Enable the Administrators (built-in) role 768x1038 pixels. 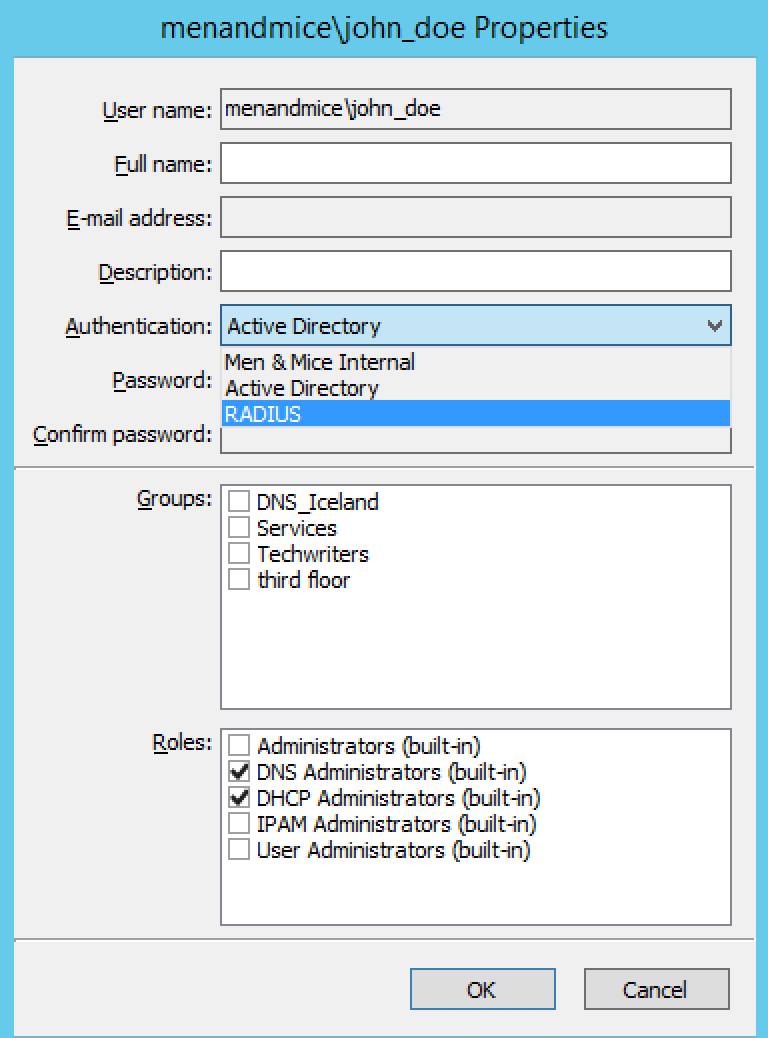[239, 746]
